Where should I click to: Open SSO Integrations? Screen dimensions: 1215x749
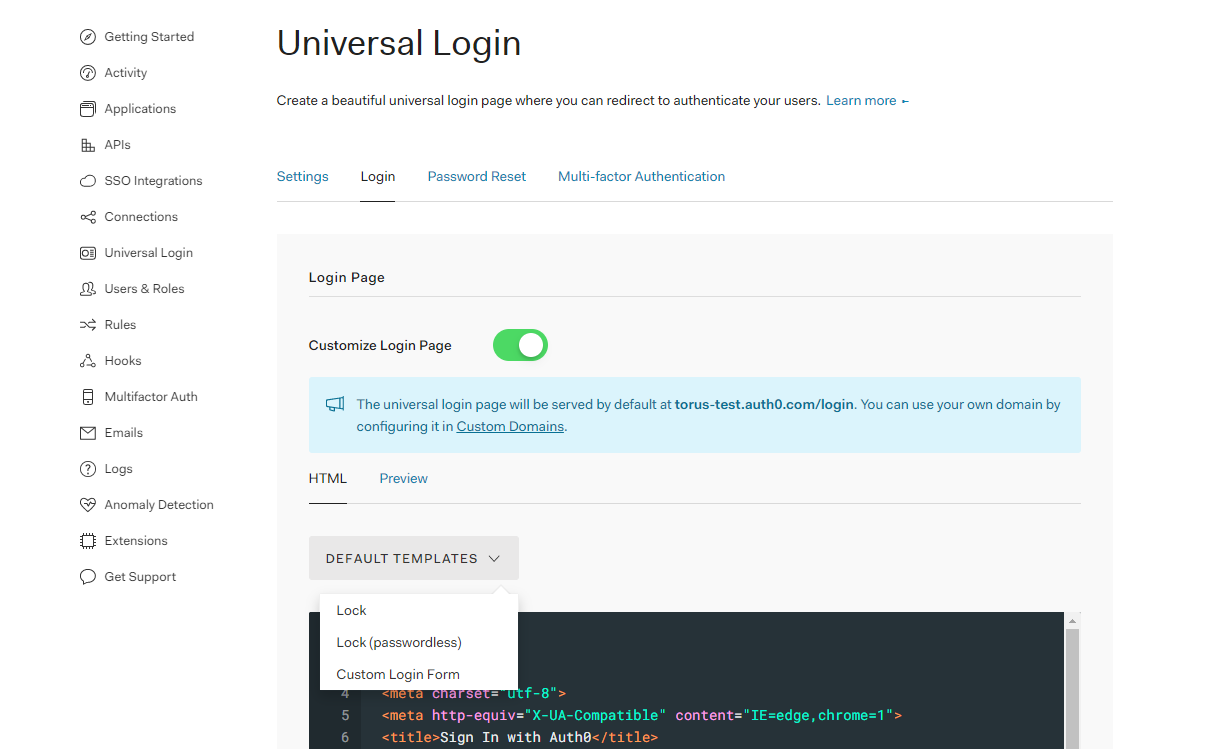pos(152,180)
